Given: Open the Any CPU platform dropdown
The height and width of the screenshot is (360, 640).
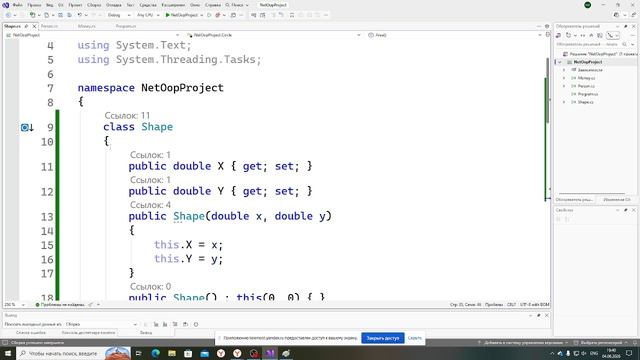Looking at the screenshot, I should click(148, 15).
